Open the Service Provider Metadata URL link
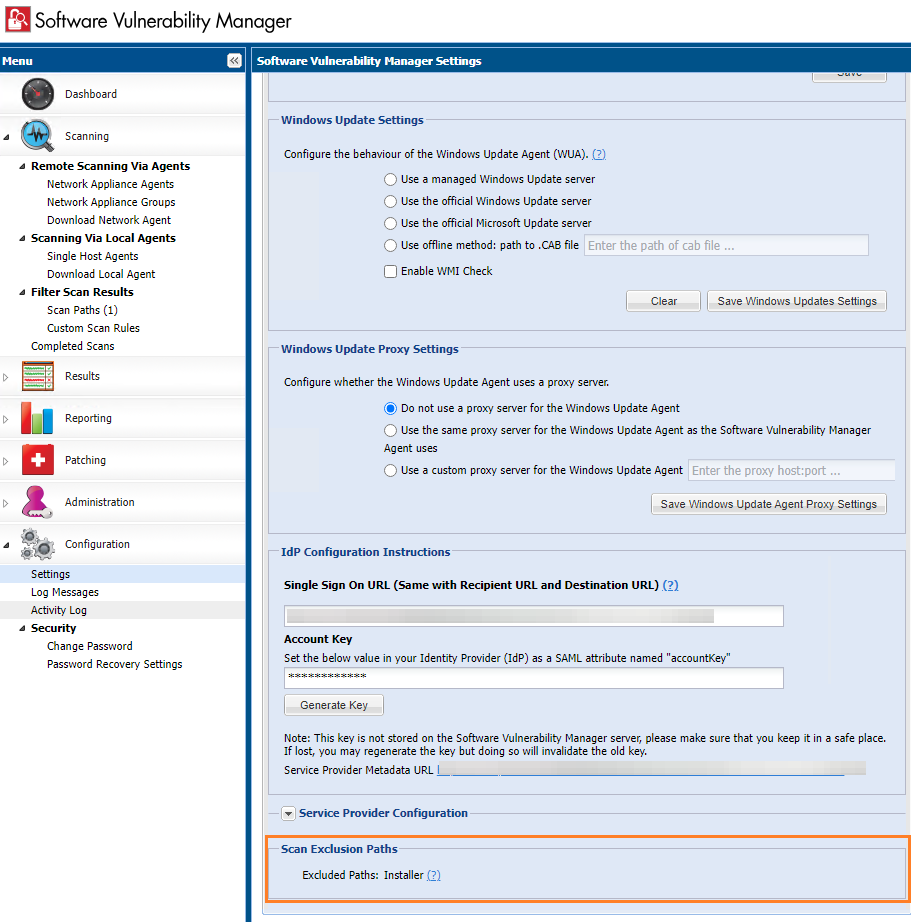This screenshot has width=912, height=922. [651, 769]
